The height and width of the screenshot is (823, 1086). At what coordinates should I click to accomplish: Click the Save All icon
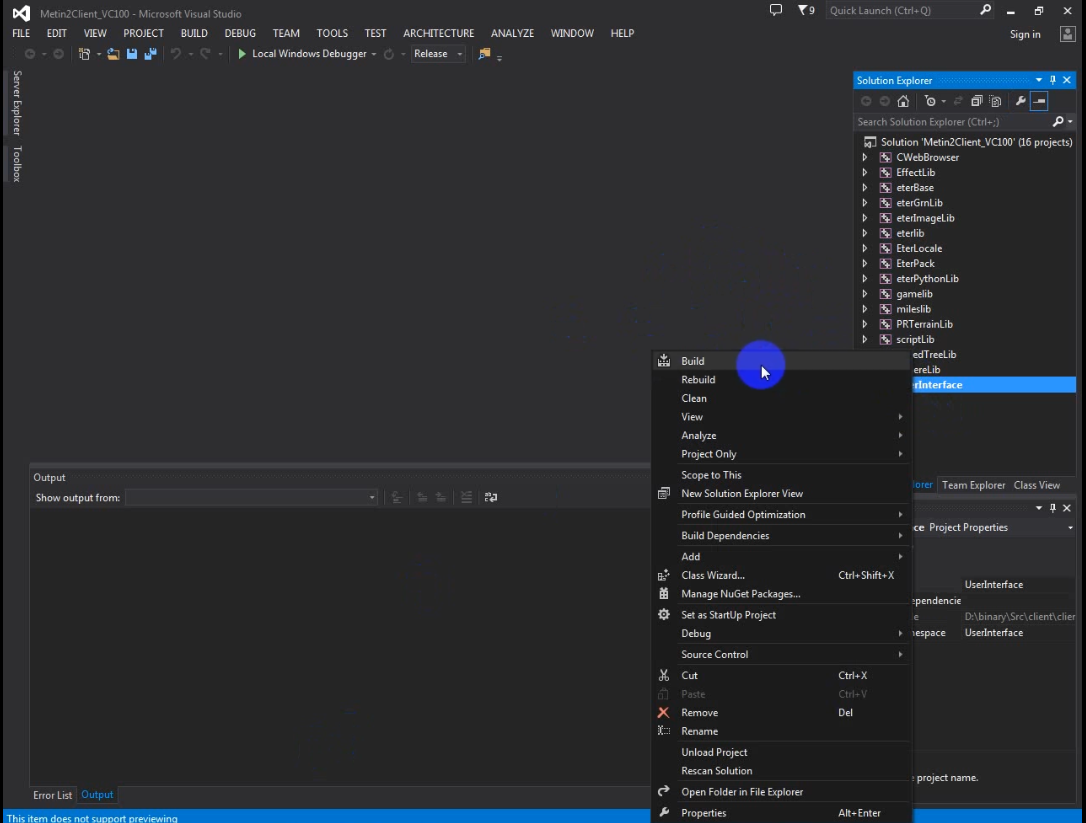[x=150, y=54]
